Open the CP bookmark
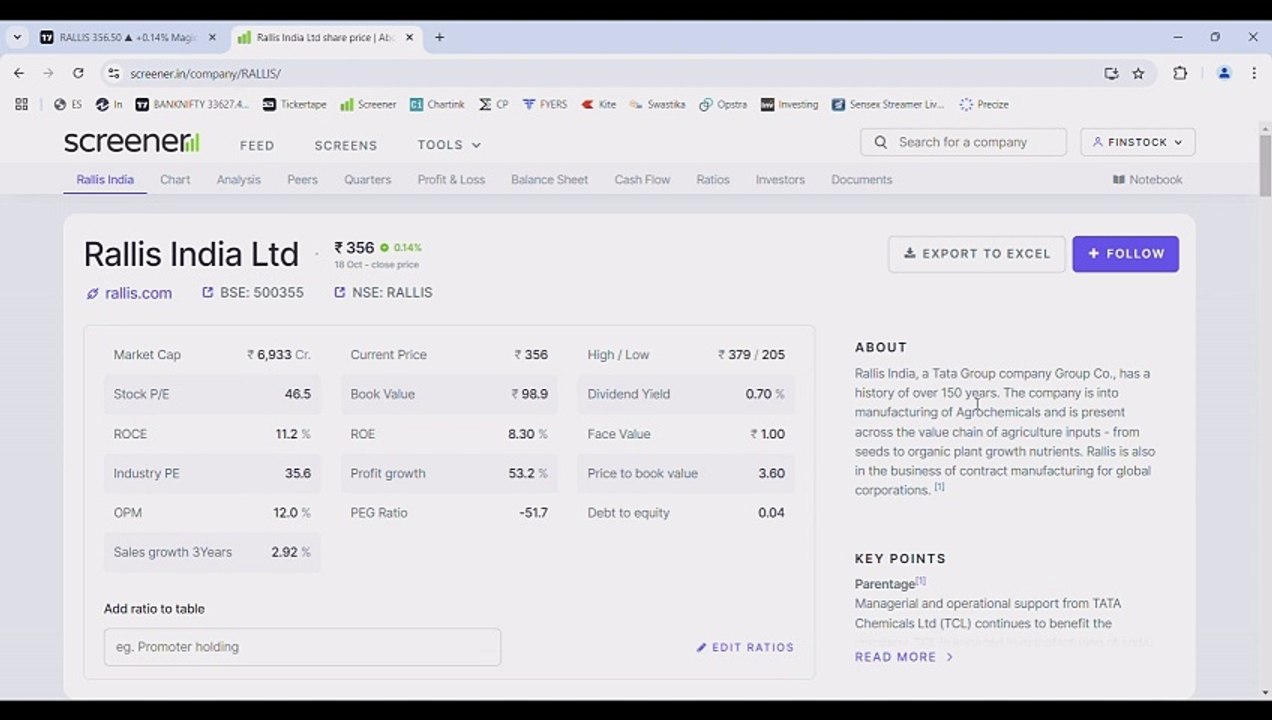 (494, 104)
